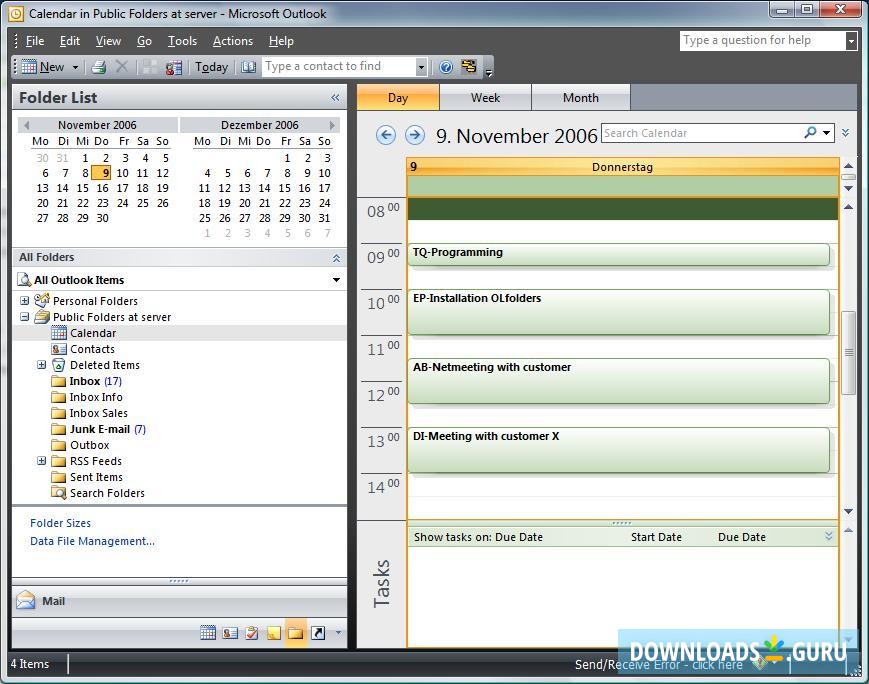The width and height of the screenshot is (869, 684).
Task: Go to next month in date navigator
Action: 333,125
